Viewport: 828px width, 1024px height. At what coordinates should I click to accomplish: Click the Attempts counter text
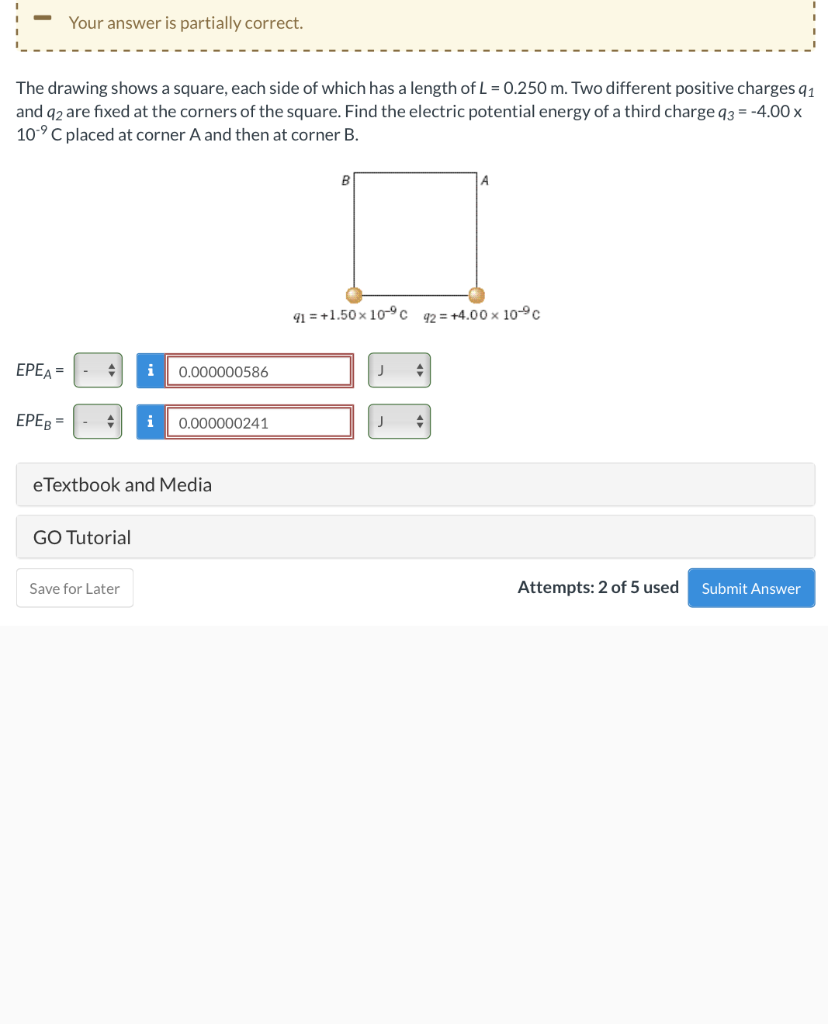click(598, 587)
